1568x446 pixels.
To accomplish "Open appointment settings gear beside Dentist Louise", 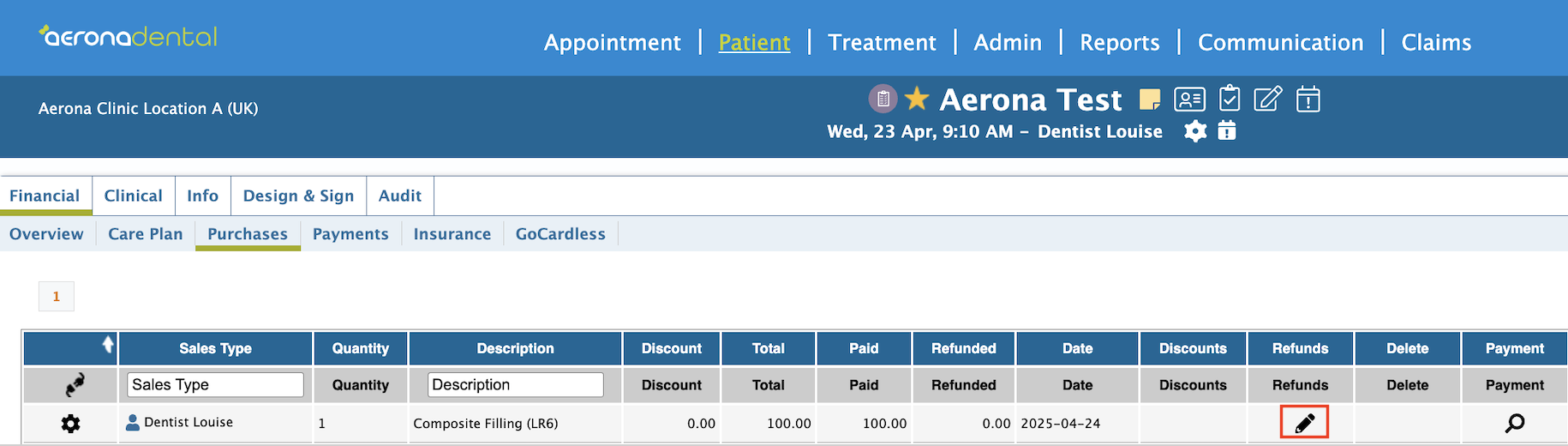I will [x=1195, y=131].
